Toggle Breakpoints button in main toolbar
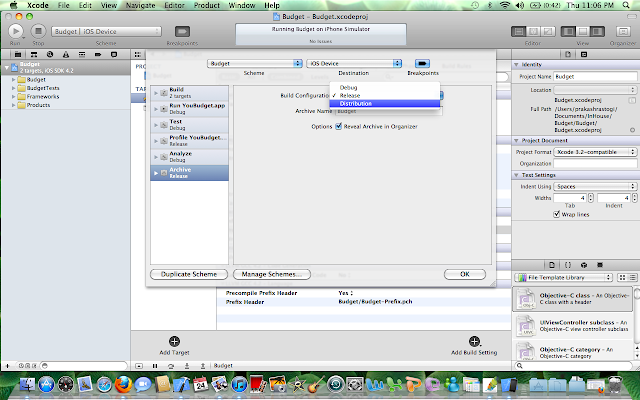The height and width of the screenshot is (400, 640). point(182,31)
